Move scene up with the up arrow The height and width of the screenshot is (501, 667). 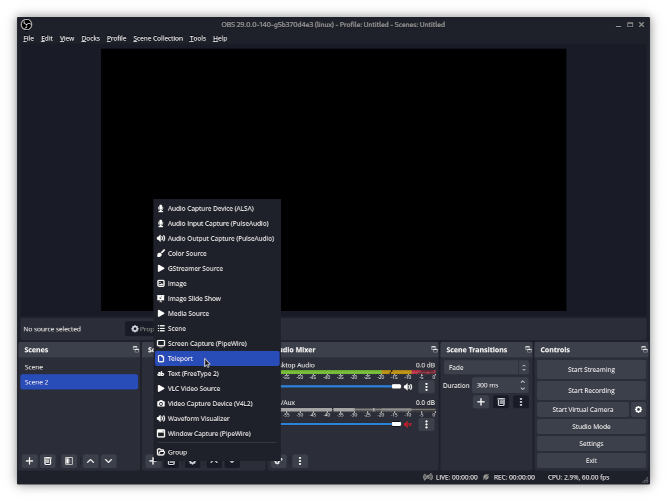click(x=91, y=461)
